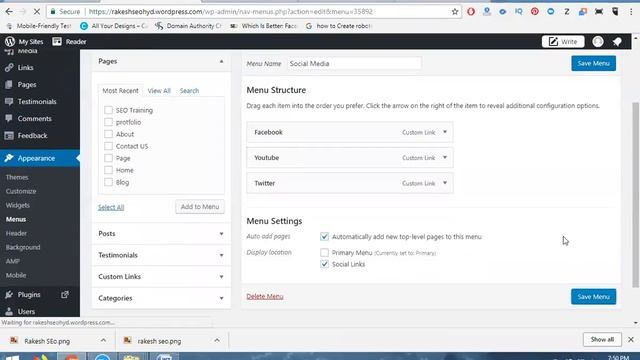This screenshot has width=640, height=360.
Task: Check the Blog page checkbox
Action: point(108,182)
